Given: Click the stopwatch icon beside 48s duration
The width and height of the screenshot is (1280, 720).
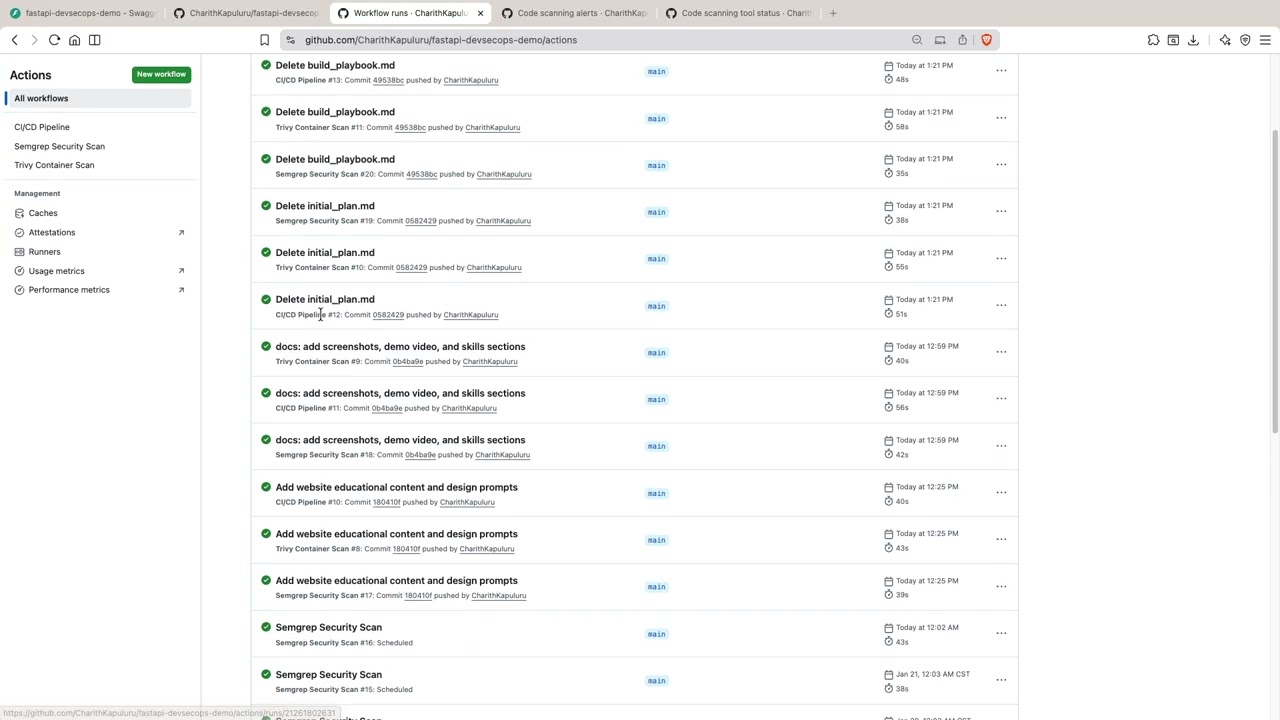Looking at the screenshot, I should click(888, 79).
